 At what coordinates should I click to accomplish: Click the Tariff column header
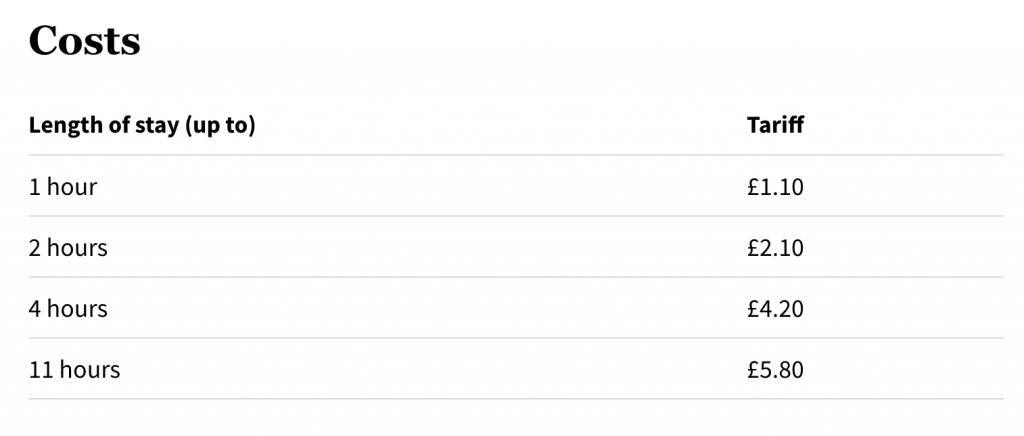tap(775, 125)
